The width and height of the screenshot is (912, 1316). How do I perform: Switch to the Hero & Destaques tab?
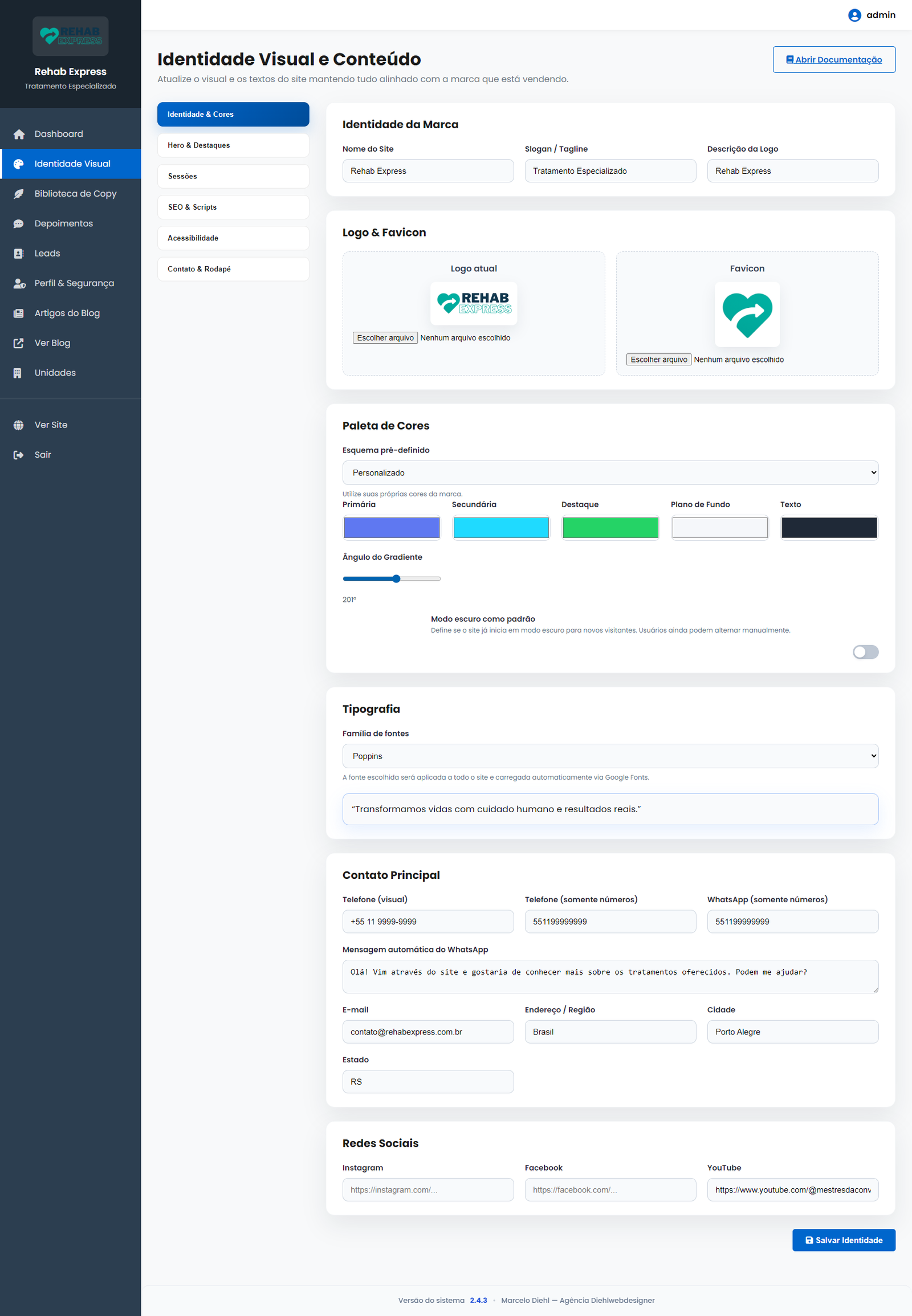pos(233,145)
